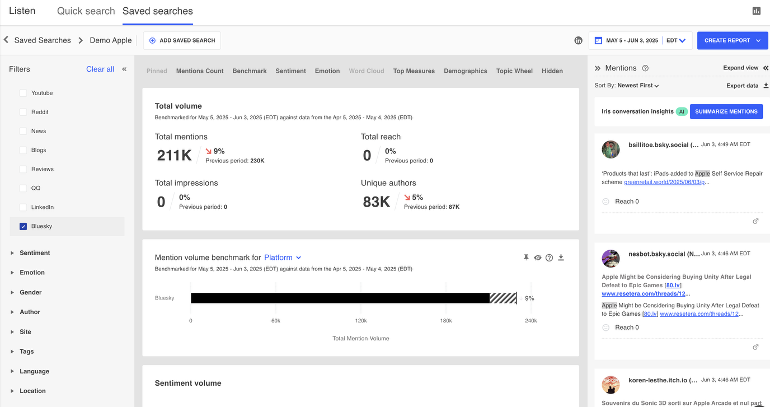Click the Expand view arrows icon
Viewport: 770px width, 408px height.
tap(765, 68)
